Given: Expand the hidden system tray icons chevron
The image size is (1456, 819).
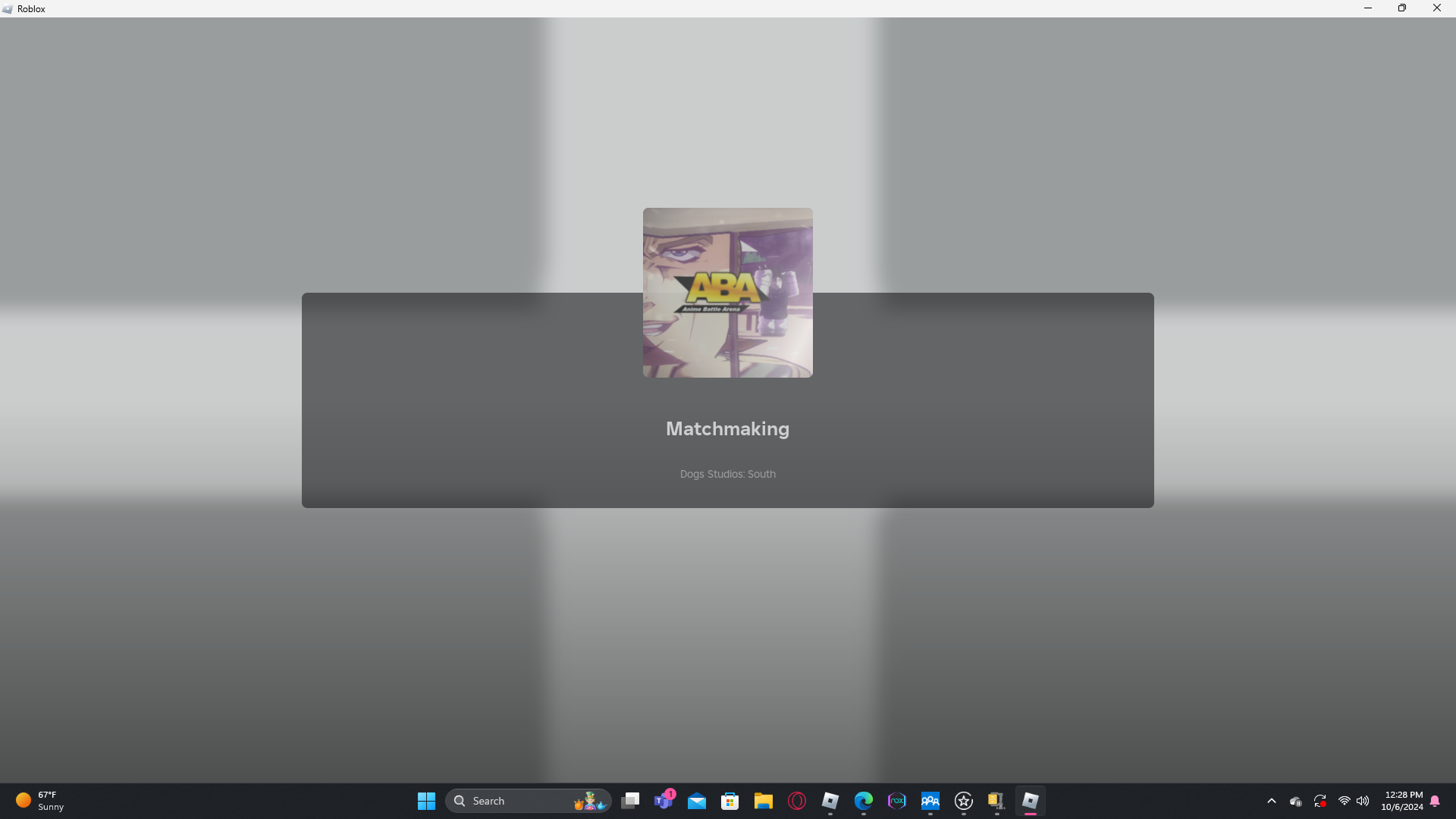Looking at the screenshot, I should point(1272,801).
